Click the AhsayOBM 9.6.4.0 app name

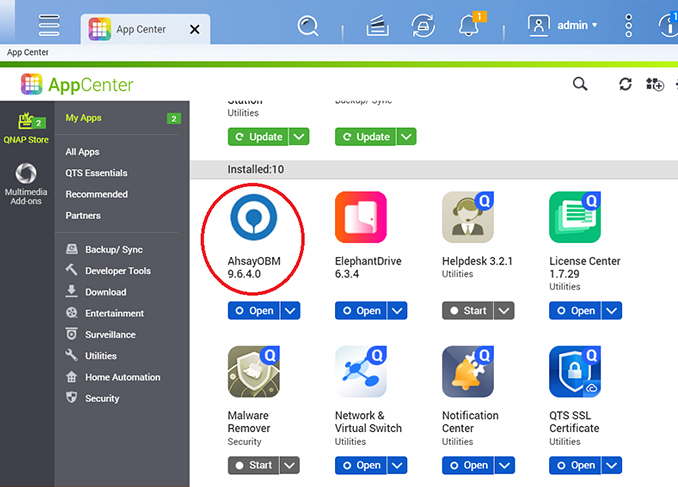click(254, 267)
